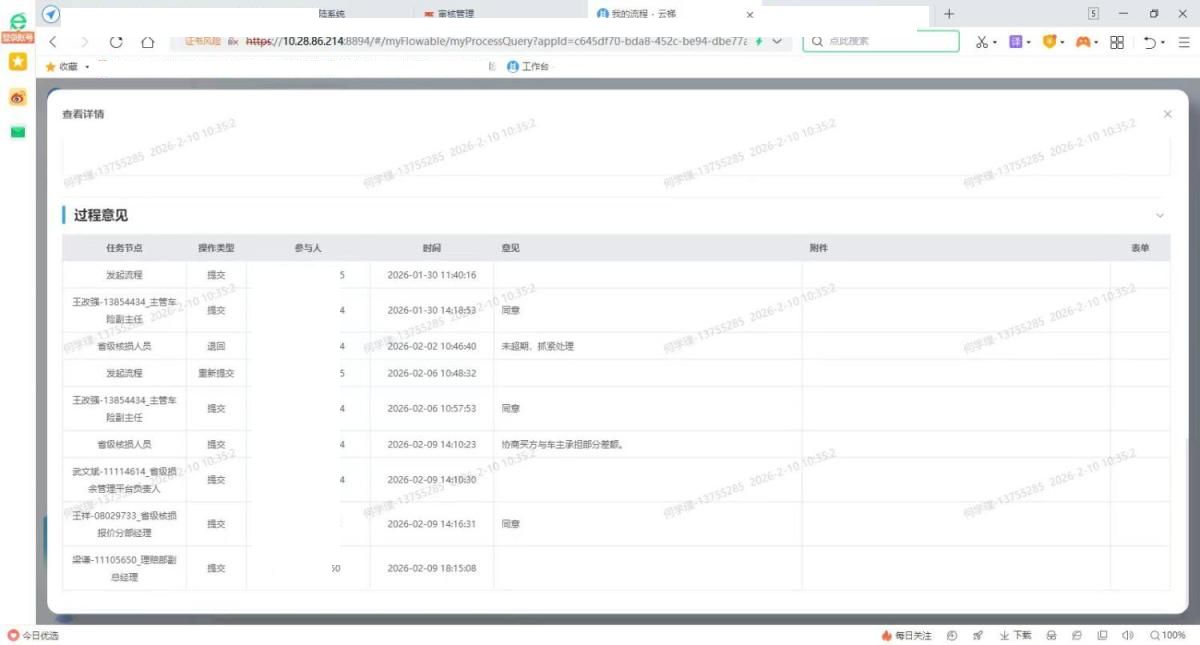The width and height of the screenshot is (1200, 645).
Task: Close the 查看详情 dialog
Action: coord(1167,114)
